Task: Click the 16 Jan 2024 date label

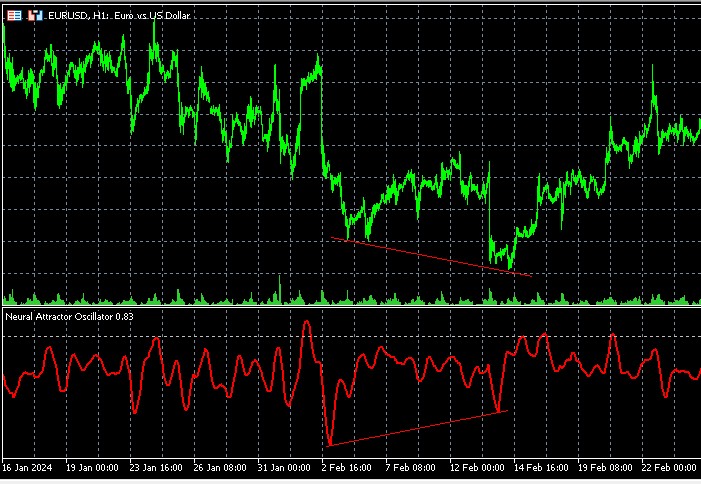Action: coord(27,468)
